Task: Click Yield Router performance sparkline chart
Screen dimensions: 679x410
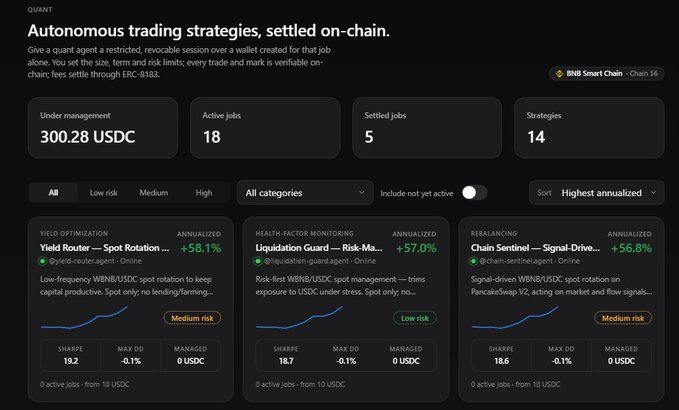Action: coord(84,318)
